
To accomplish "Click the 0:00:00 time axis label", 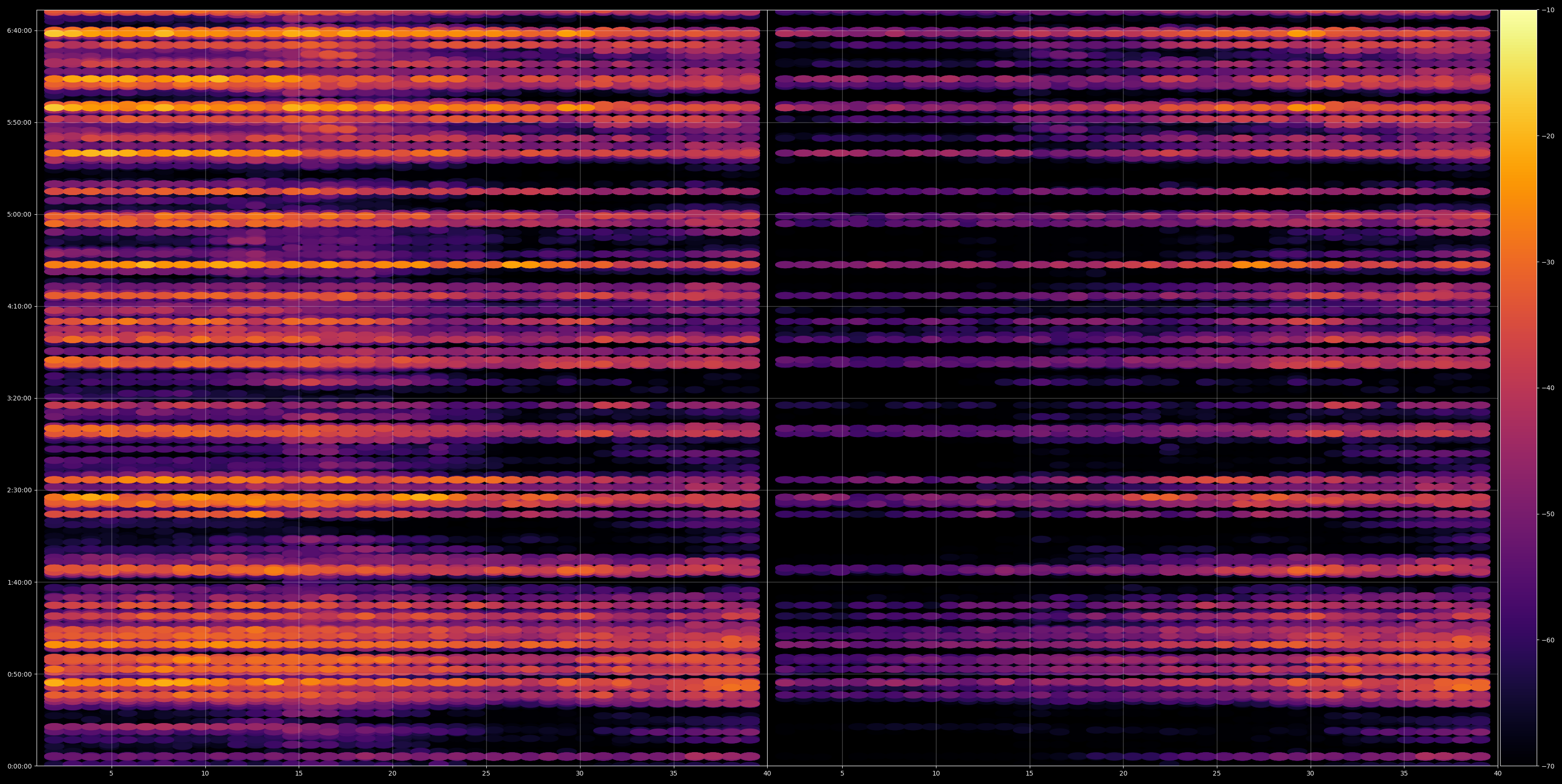I will [x=19, y=766].
